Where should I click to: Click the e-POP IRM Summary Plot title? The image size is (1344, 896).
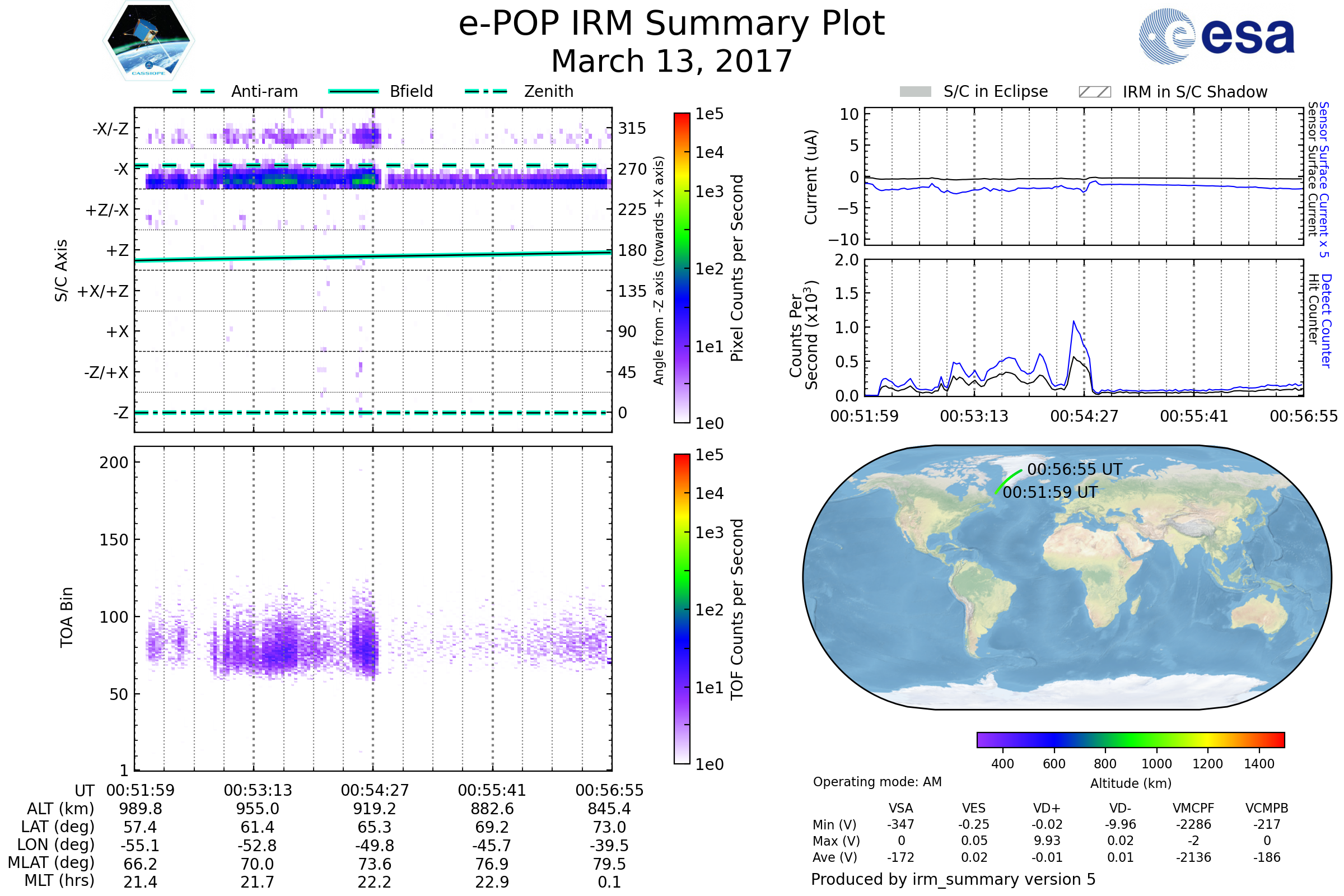pos(671,24)
